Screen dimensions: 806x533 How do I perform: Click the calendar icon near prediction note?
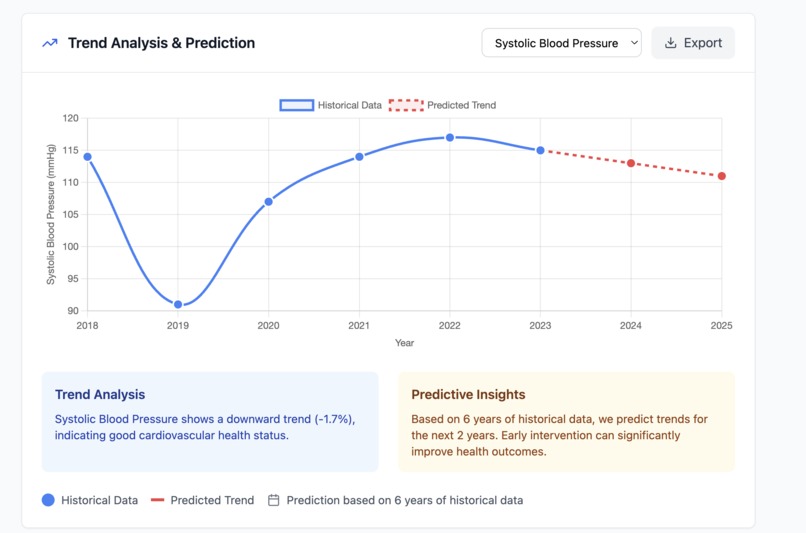tap(273, 500)
